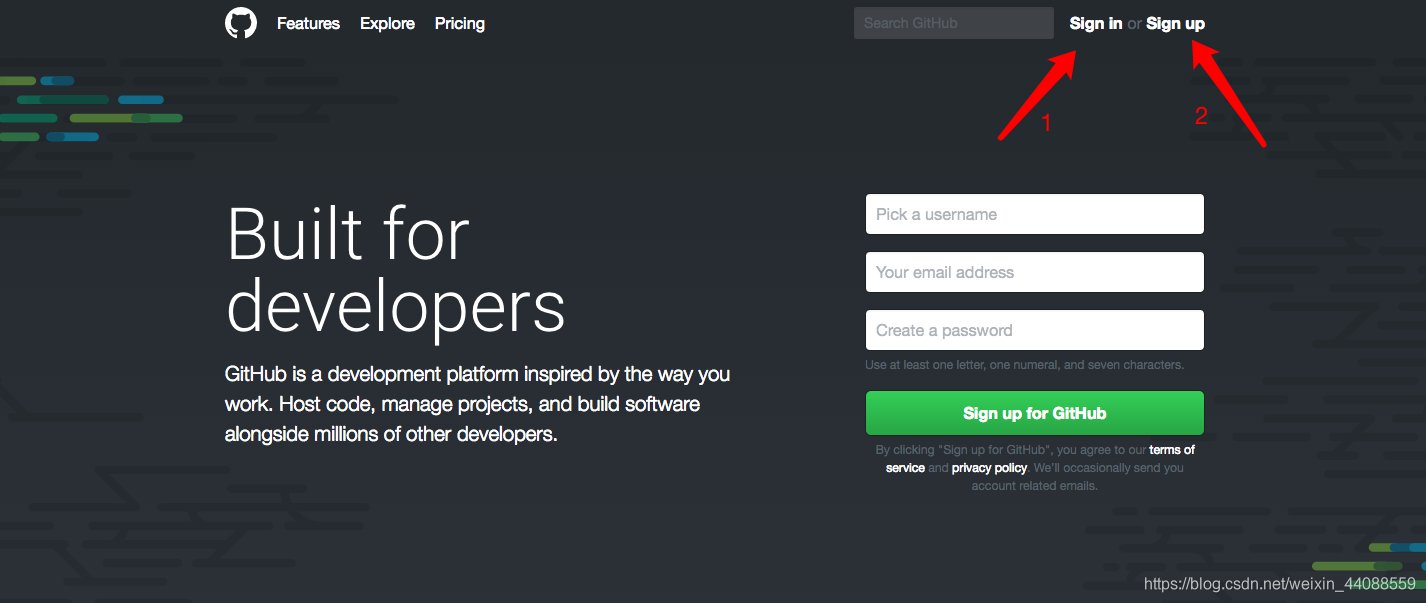Viewport: 1426px width, 603px height.
Task: Click the green Sign up for GitHub button
Action: click(x=1035, y=413)
